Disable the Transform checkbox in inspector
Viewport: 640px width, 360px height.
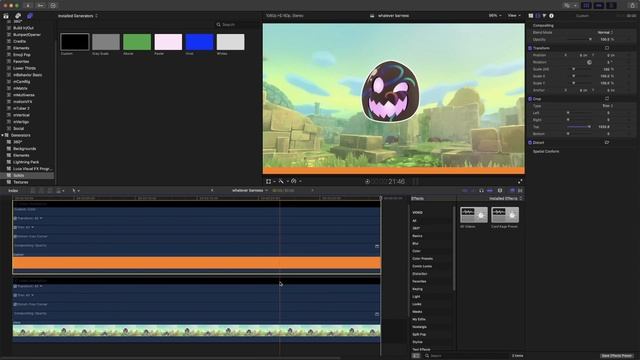[x=530, y=48]
